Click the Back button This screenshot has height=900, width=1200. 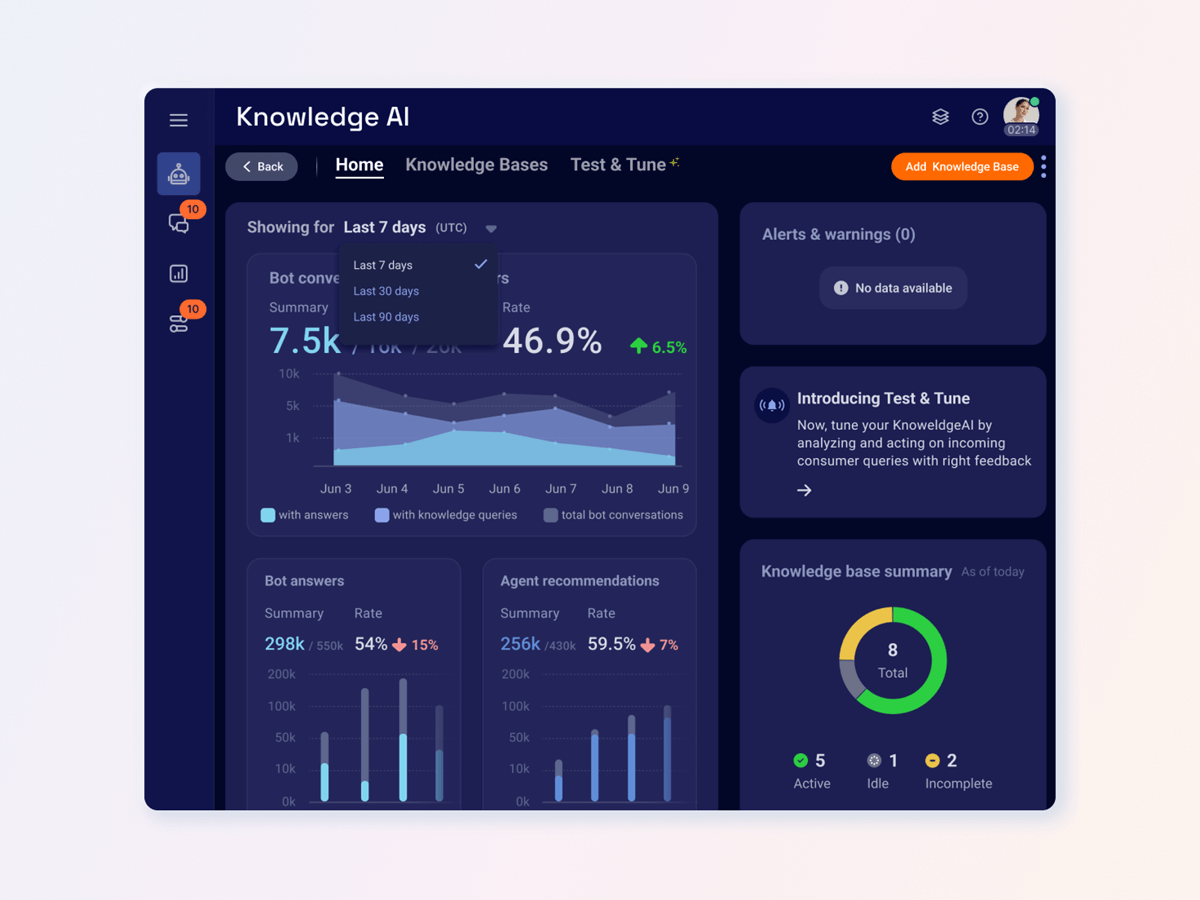[262, 166]
